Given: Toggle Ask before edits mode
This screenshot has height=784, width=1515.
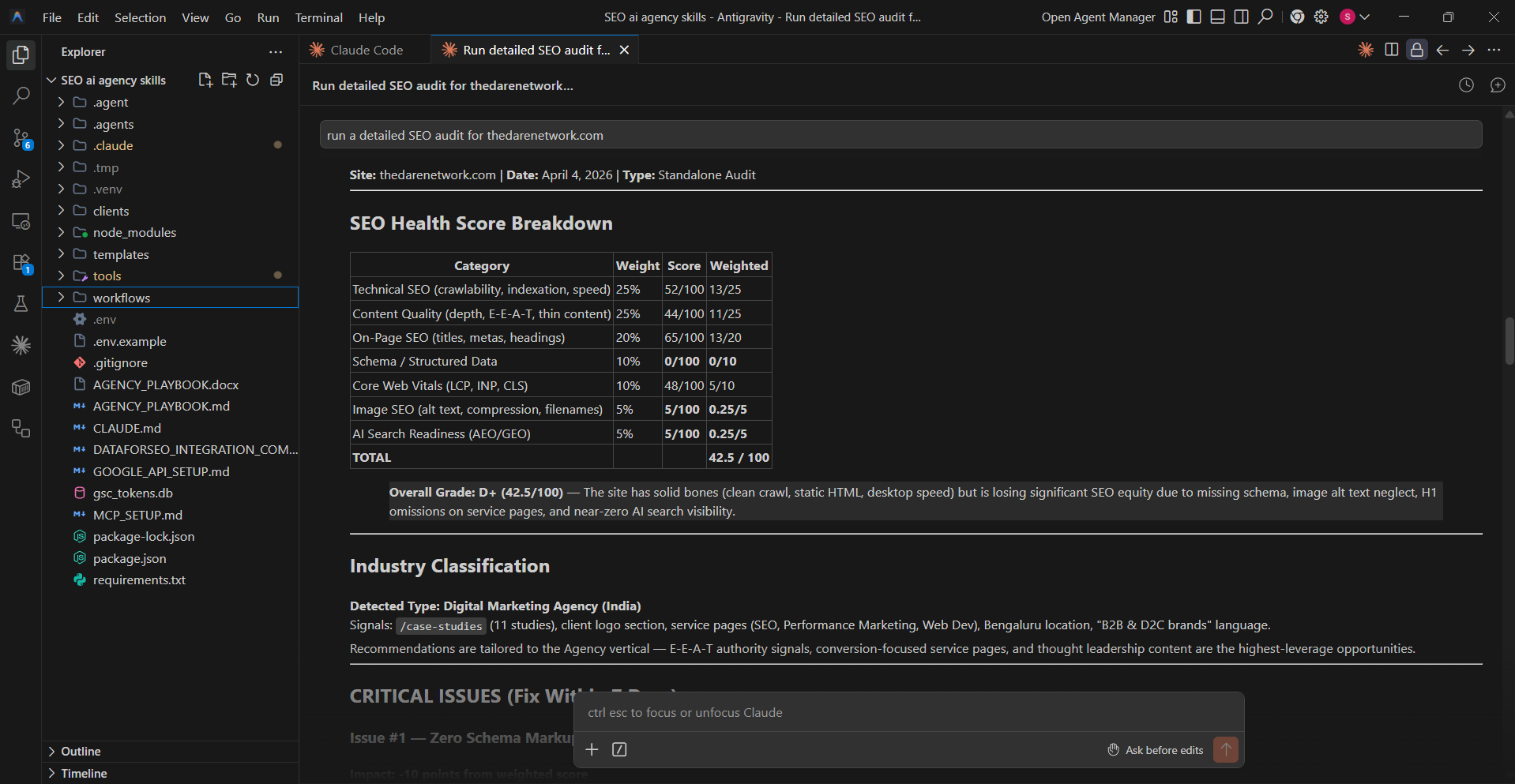Looking at the screenshot, I should pos(1155,750).
